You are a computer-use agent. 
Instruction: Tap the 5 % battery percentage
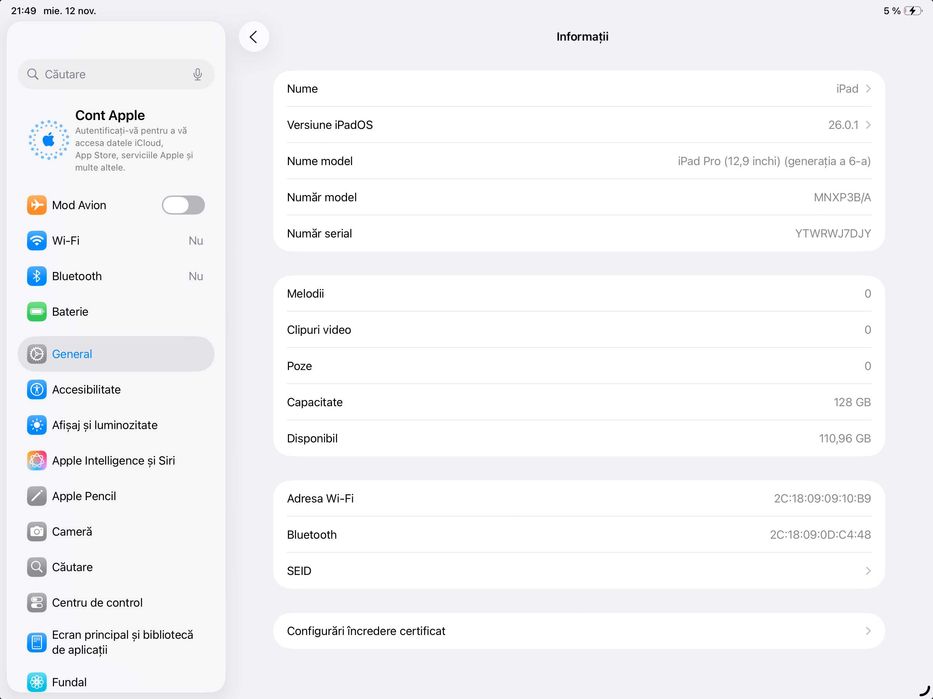tap(892, 11)
